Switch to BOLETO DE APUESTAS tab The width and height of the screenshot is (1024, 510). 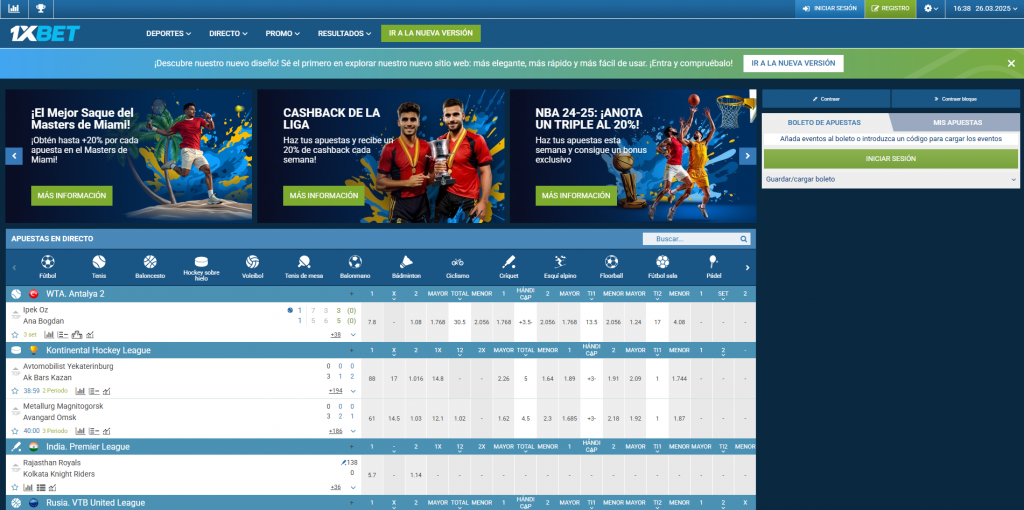point(824,123)
